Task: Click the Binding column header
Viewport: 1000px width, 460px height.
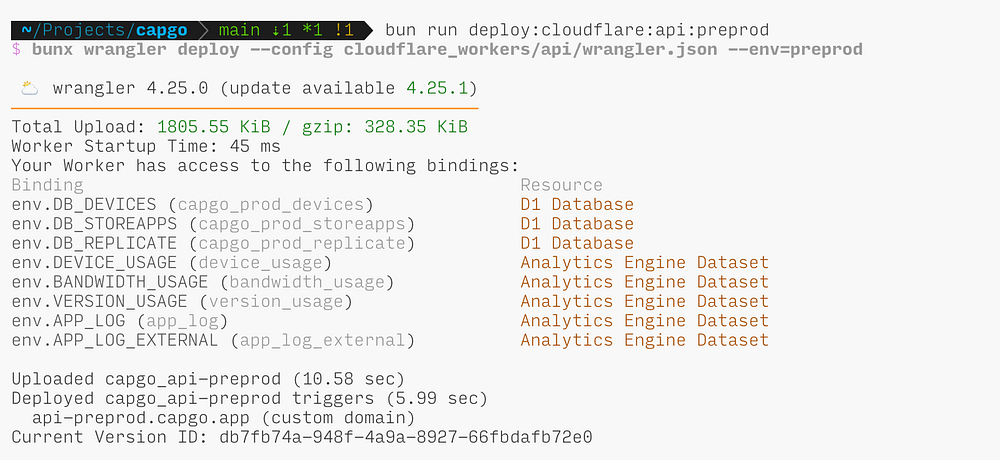Action: [x=47, y=185]
